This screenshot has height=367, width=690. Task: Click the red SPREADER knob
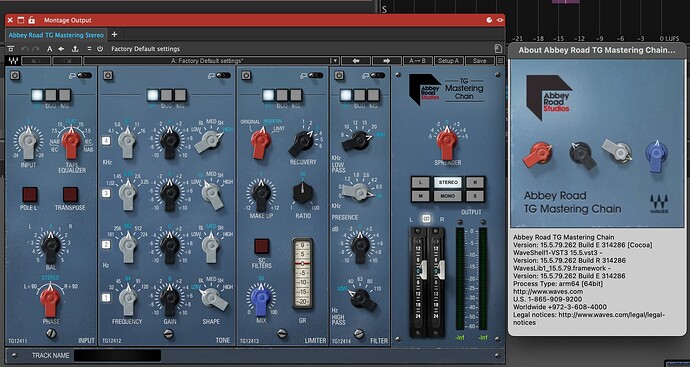click(447, 142)
